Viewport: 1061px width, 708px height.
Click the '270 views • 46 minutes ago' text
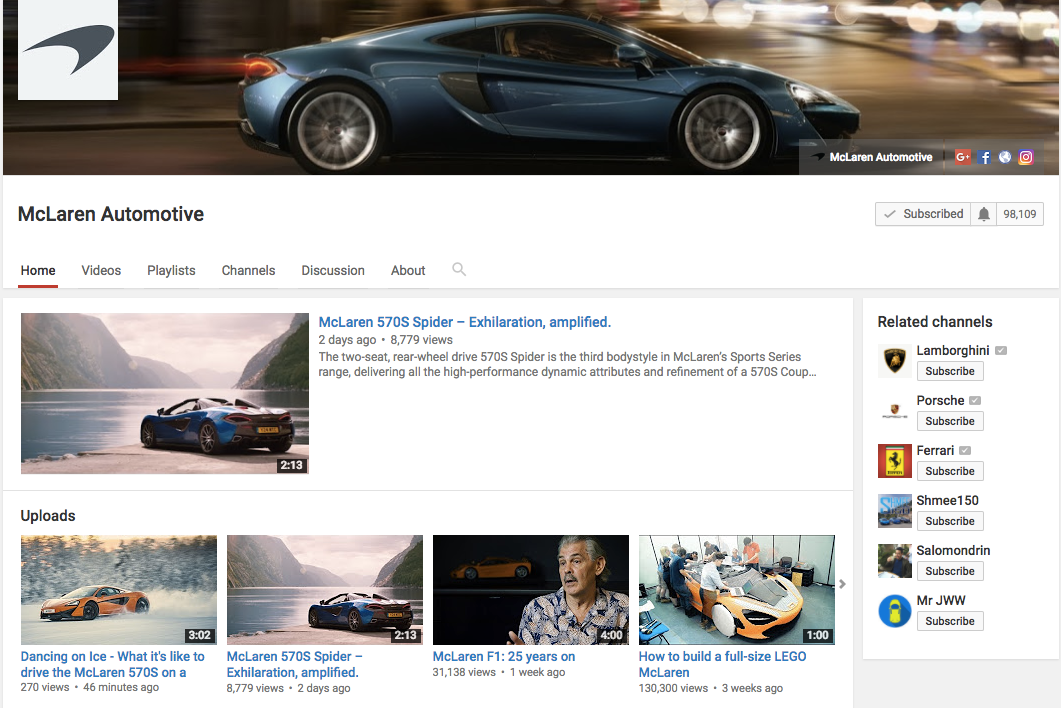[x=89, y=687]
